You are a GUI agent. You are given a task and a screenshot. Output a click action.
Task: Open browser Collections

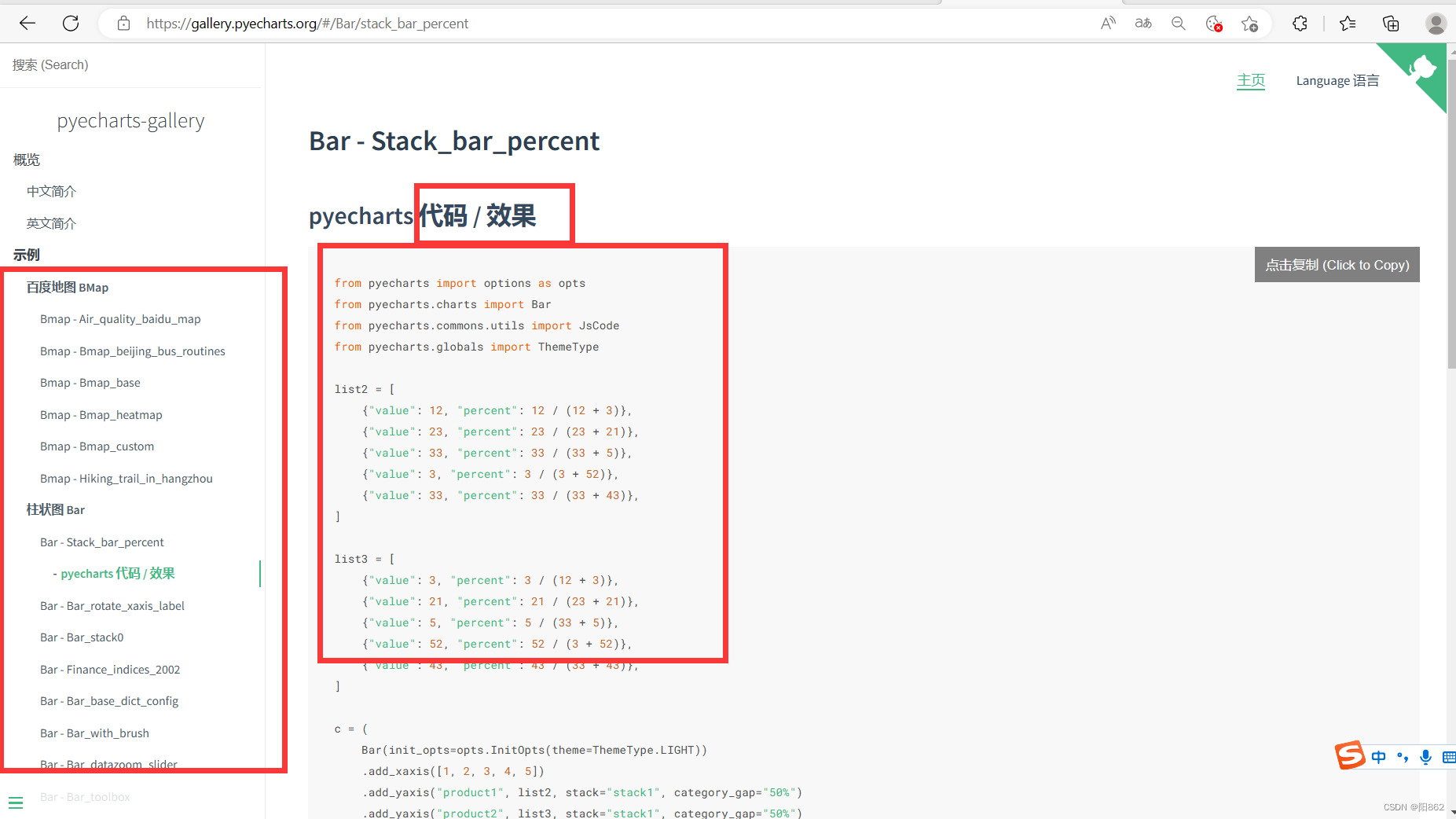click(1391, 24)
